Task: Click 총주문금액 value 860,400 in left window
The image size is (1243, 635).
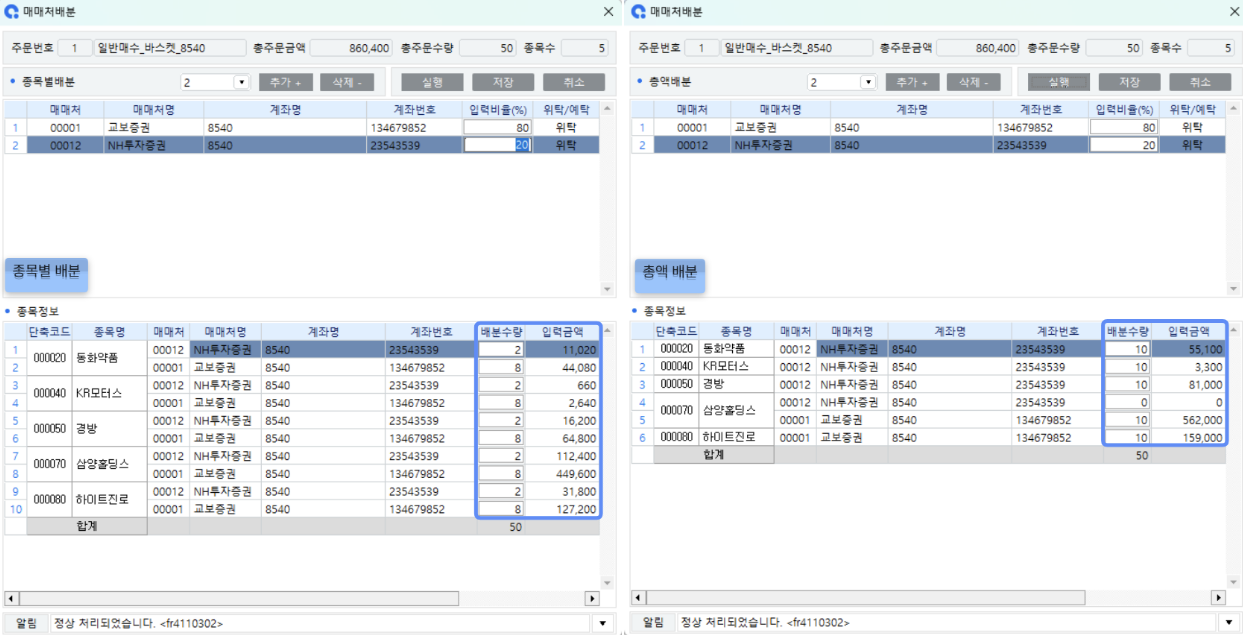Action: (x=351, y=48)
